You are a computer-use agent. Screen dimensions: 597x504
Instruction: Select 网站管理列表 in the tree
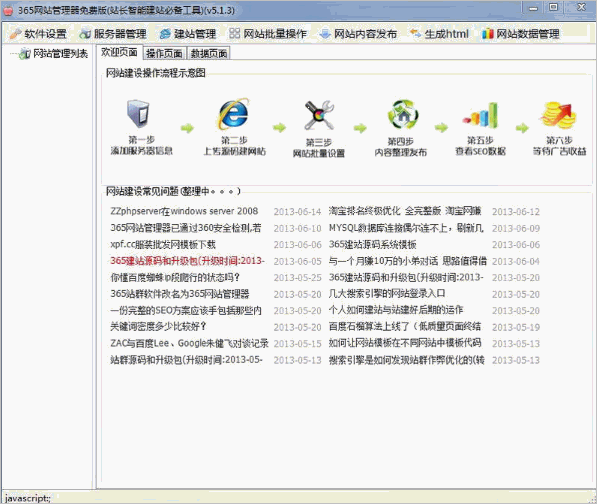[61, 54]
